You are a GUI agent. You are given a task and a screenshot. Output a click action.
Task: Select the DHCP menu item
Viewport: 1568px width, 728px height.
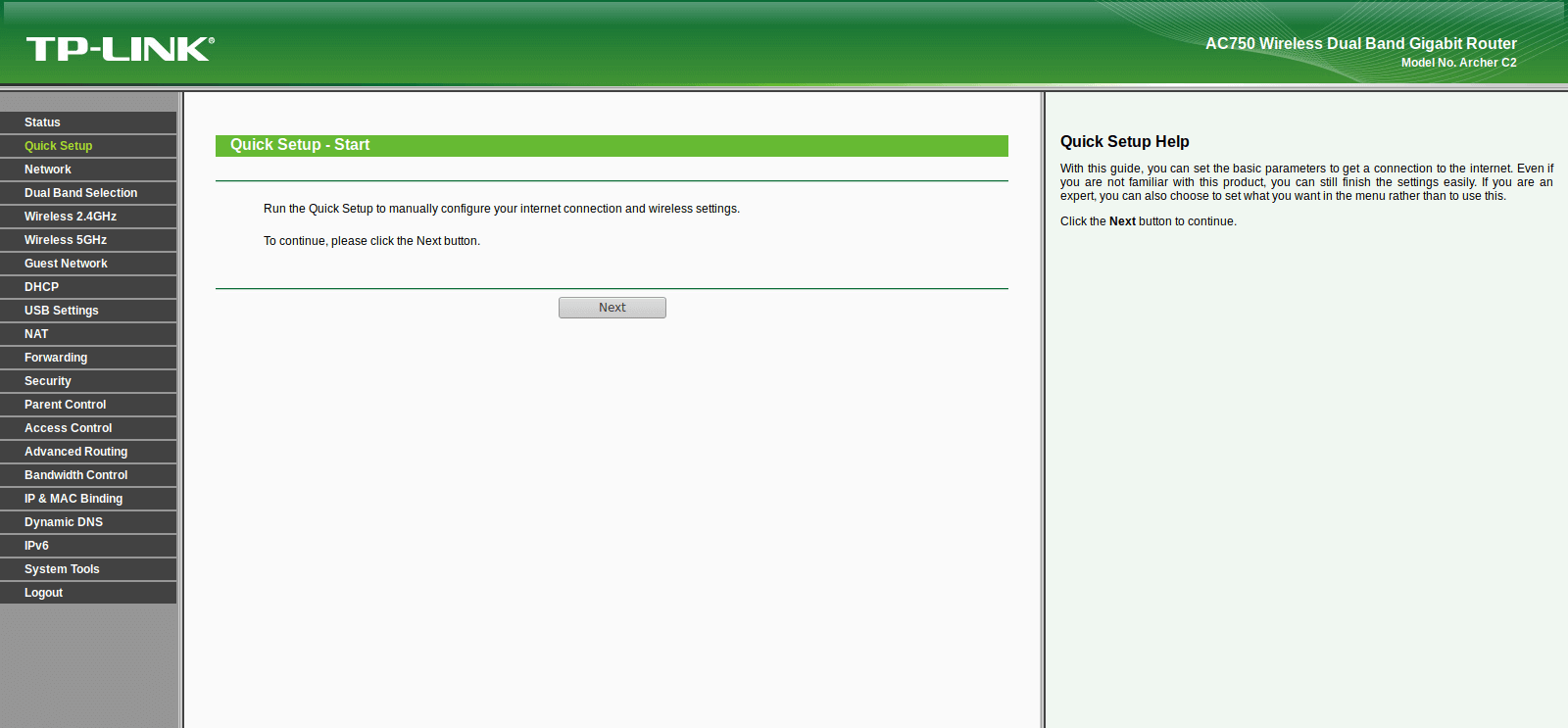click(88, 287)
